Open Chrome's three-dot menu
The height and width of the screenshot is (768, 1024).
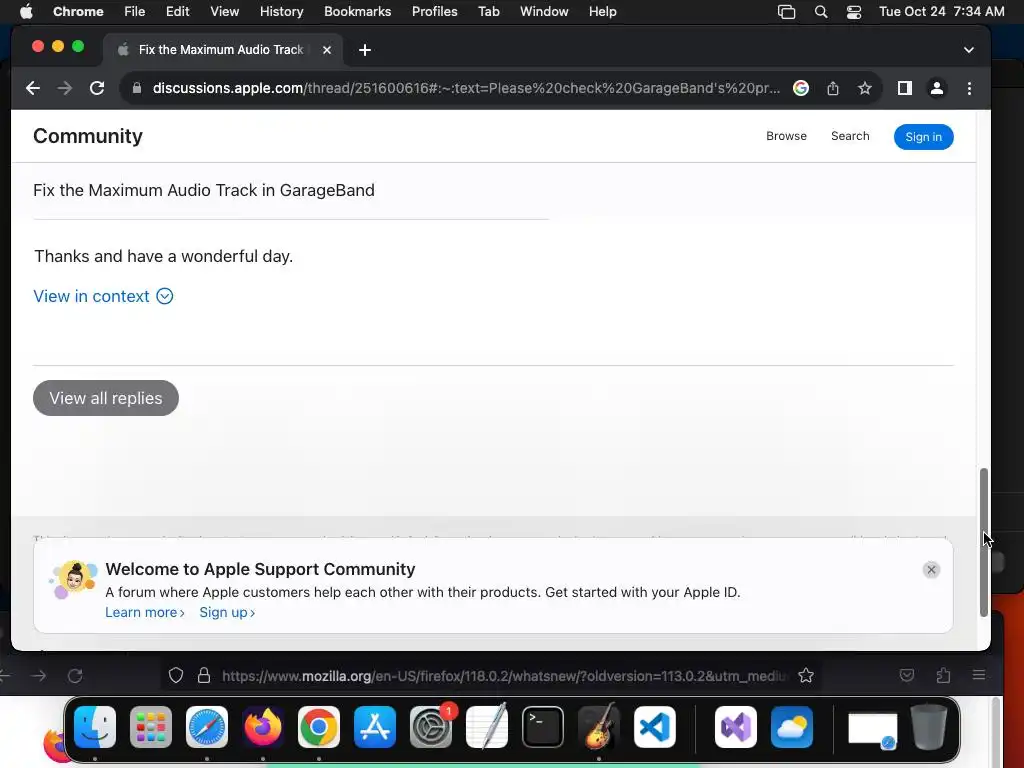click(969, 88)
